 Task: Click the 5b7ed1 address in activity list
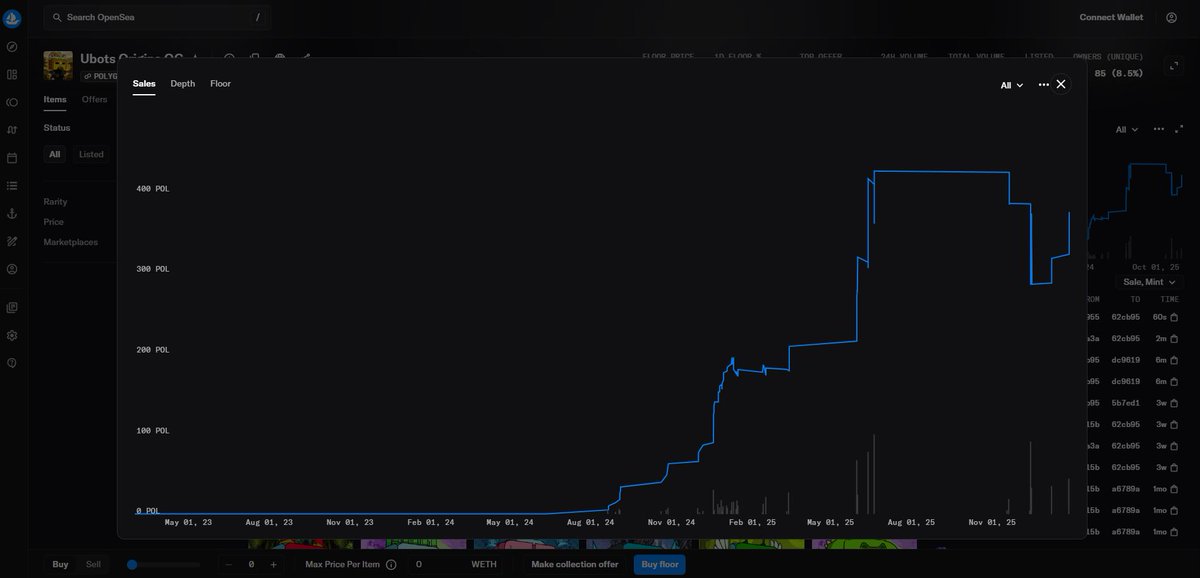point(1125,404)
